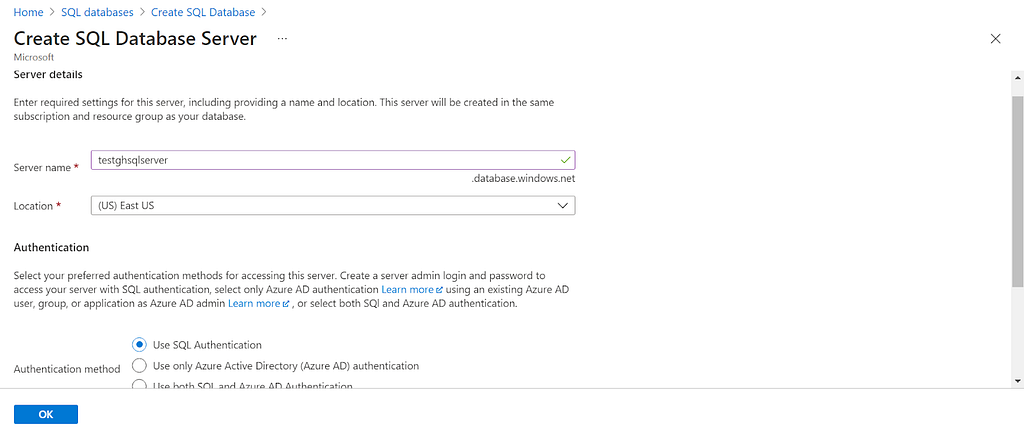Click external link icon after second Learn more
This screenshot has height=438, width=1024.
pos(286,304)
